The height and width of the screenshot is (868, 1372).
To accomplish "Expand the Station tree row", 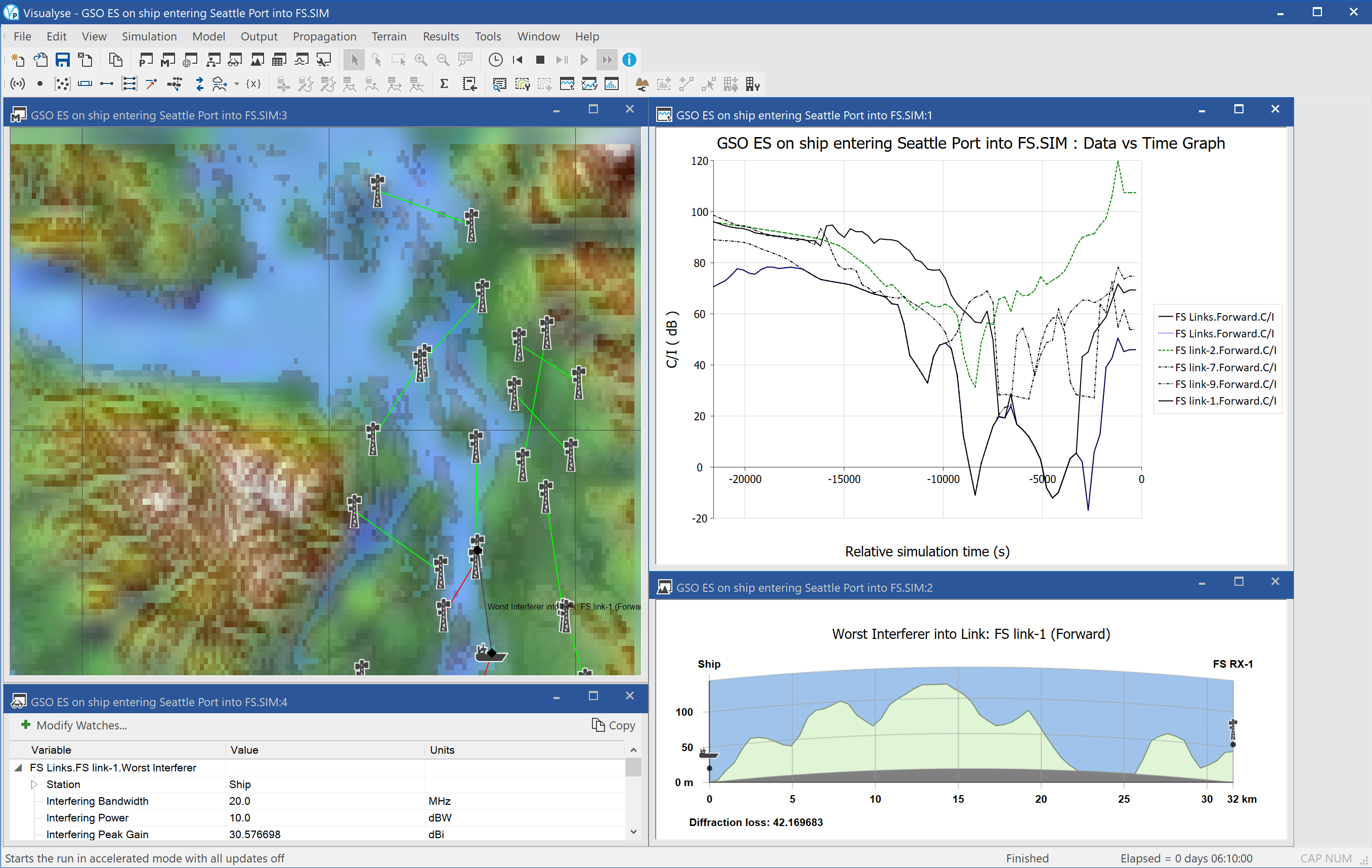I will pos(34,784).
